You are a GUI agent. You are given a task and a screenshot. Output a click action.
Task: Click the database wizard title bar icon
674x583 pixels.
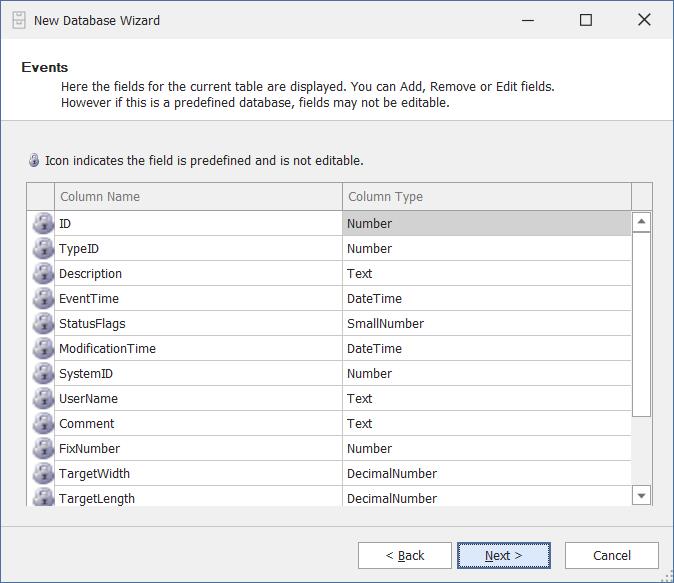point(17,20)
